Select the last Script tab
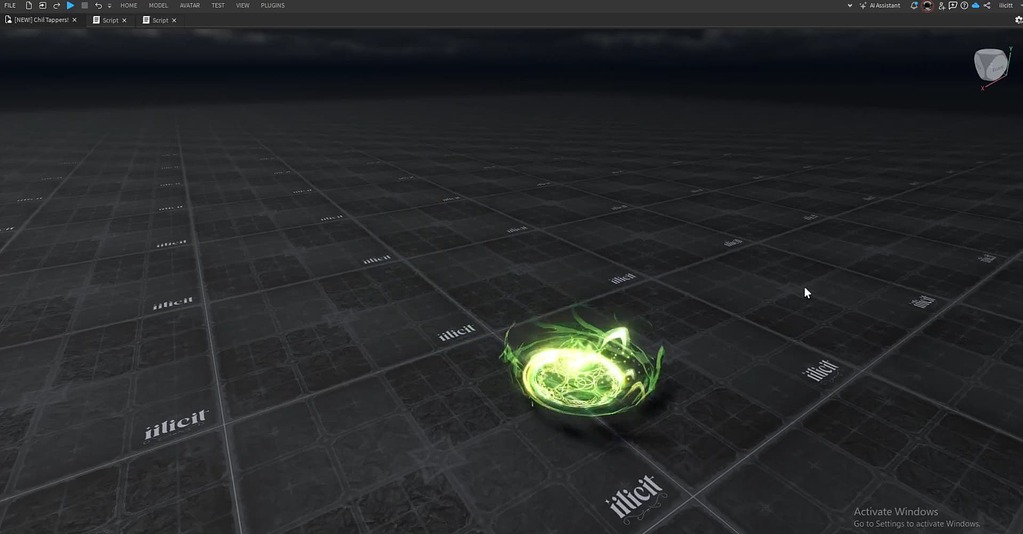The image size is (1023, 534). 160,20
